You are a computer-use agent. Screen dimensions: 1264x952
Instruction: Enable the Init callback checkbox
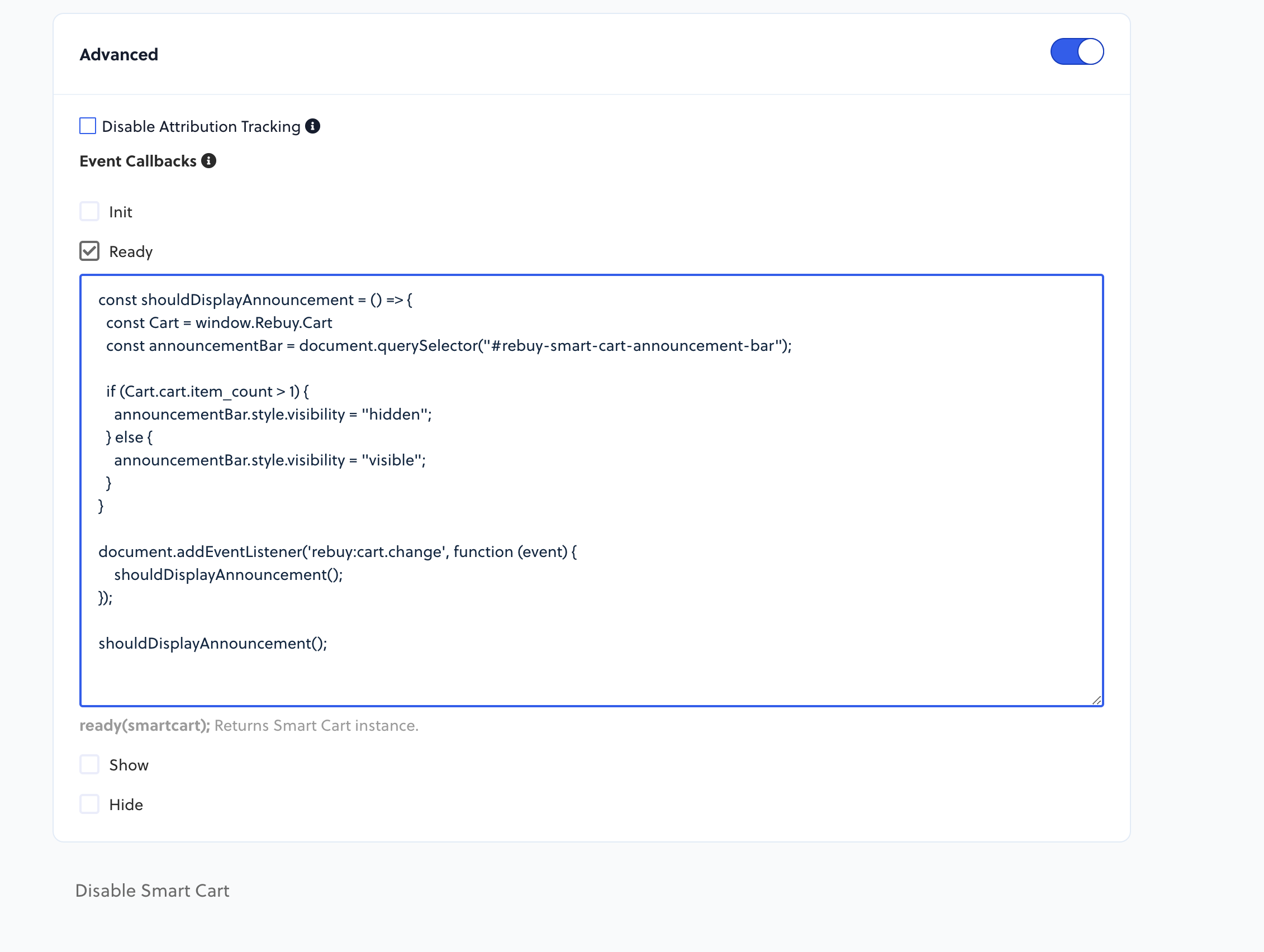click(x=89, y=211)
